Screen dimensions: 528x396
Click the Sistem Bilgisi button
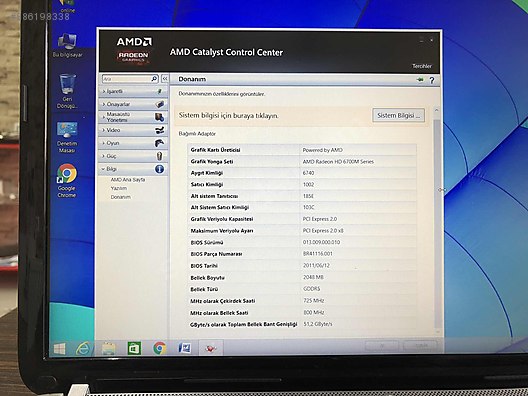coord(398,116)
